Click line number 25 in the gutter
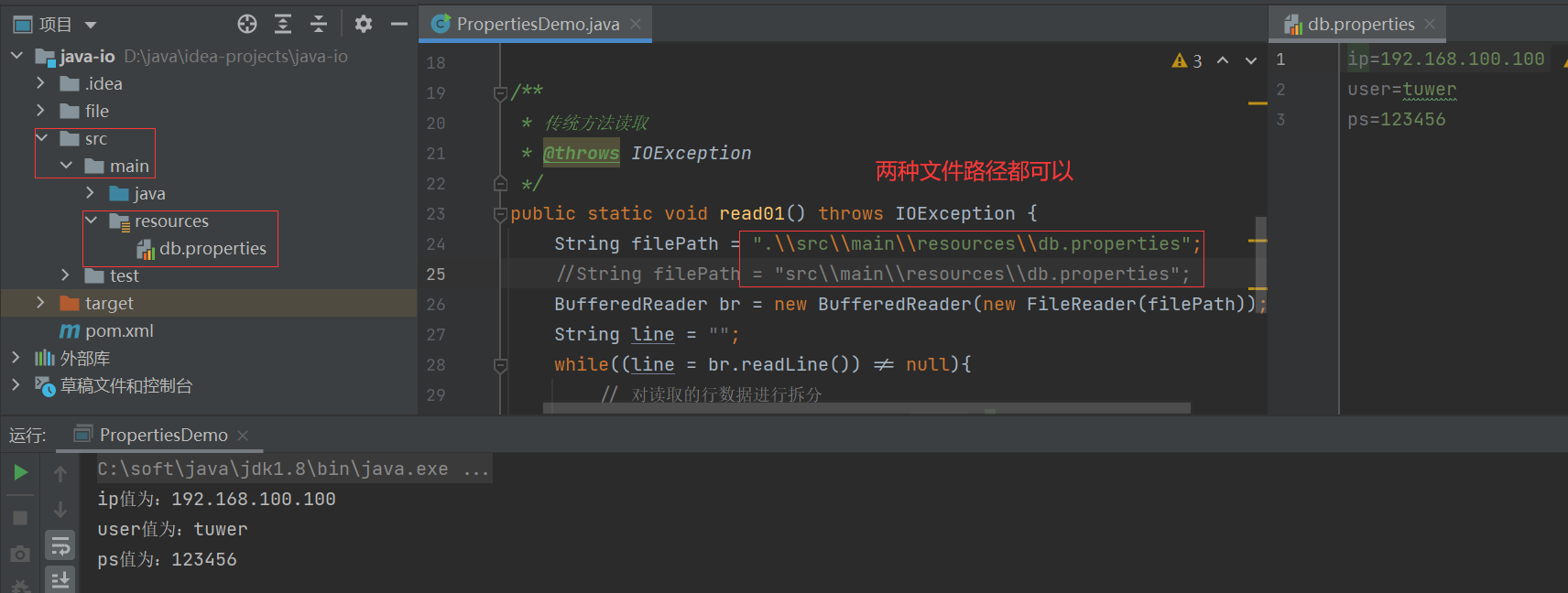The width and height of the screenshot is (1568, 593). [x=436, y=274]
